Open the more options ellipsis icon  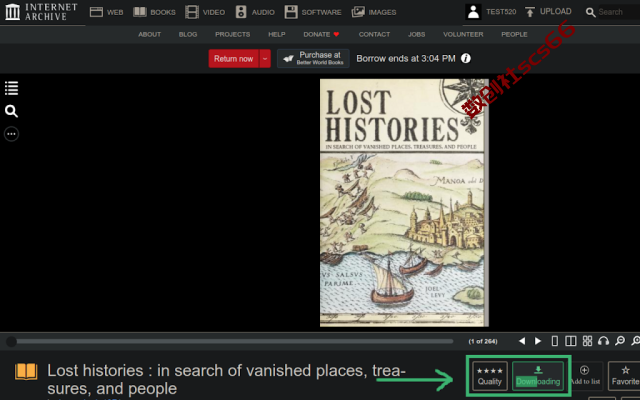(11, 134)
